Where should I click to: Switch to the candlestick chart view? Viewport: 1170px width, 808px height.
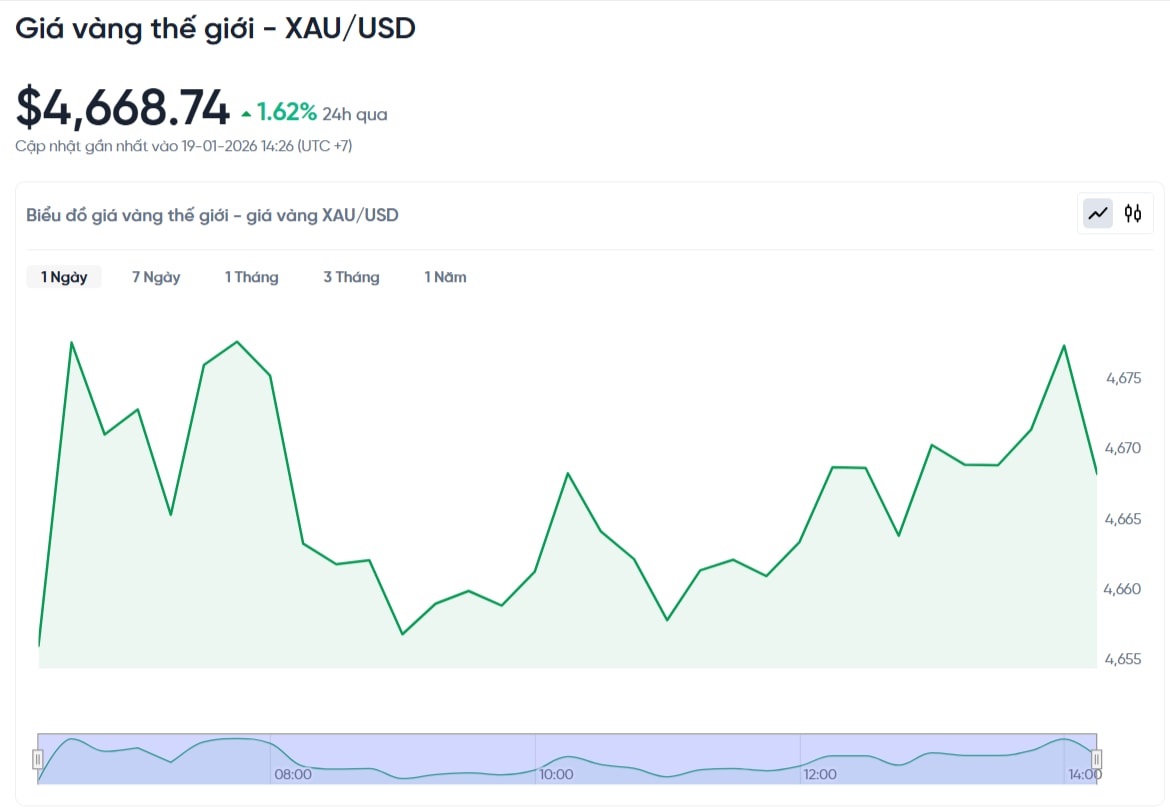click(x=1133, y=213)
